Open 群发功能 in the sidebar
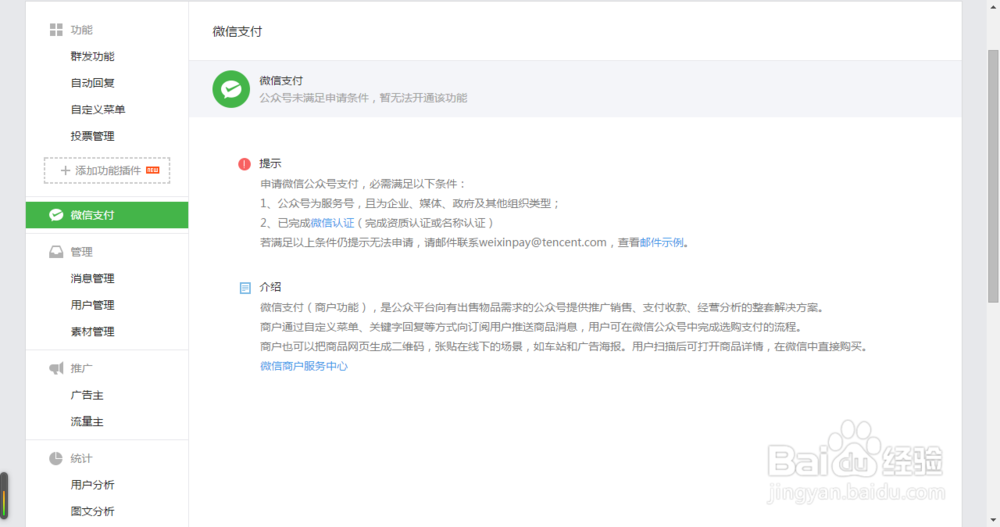The image size is (1000, 527). coord(92,56)
